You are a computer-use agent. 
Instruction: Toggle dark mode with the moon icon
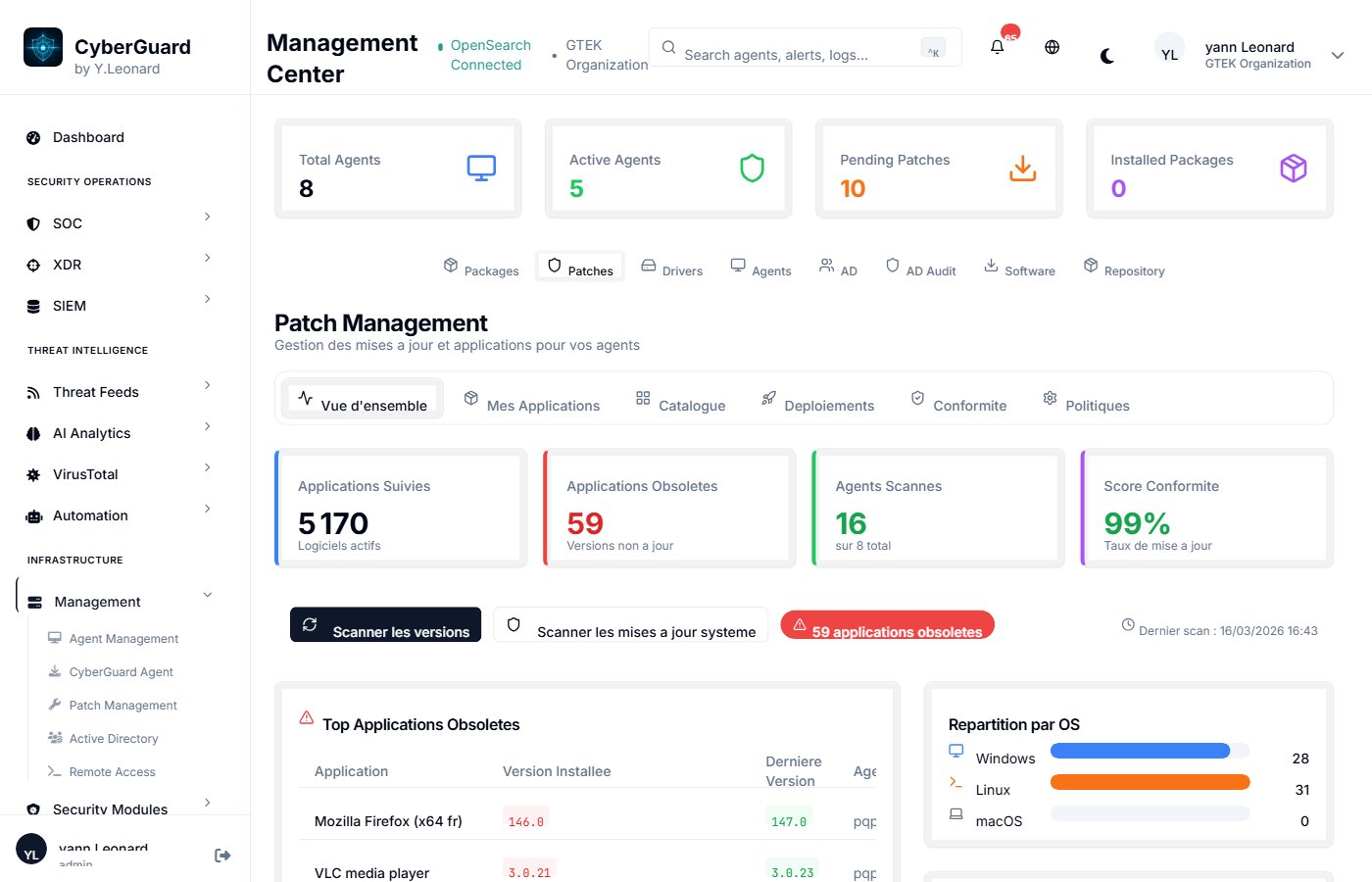tap(1106, 56)
